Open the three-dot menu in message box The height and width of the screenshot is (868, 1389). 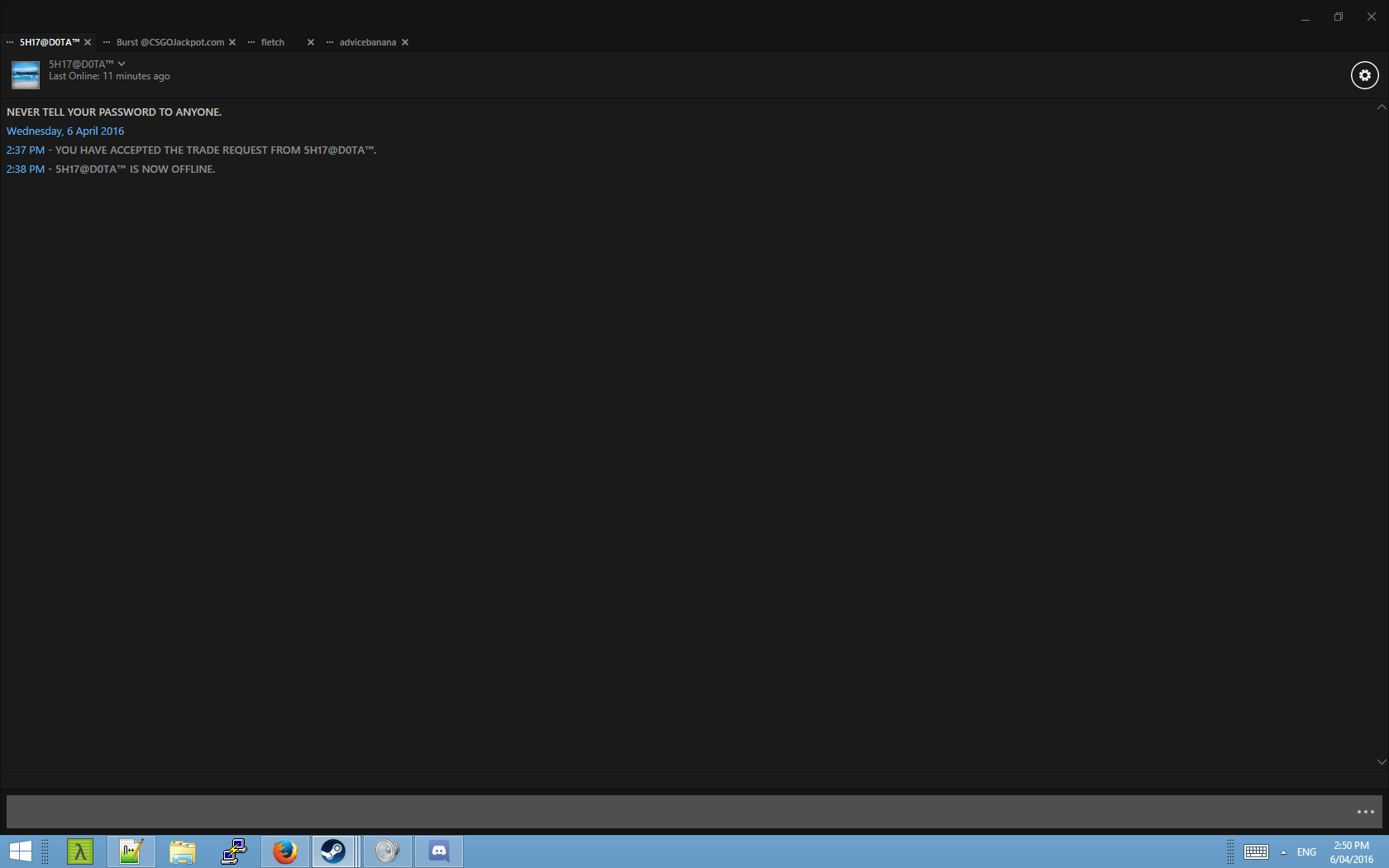point(1365,812)
